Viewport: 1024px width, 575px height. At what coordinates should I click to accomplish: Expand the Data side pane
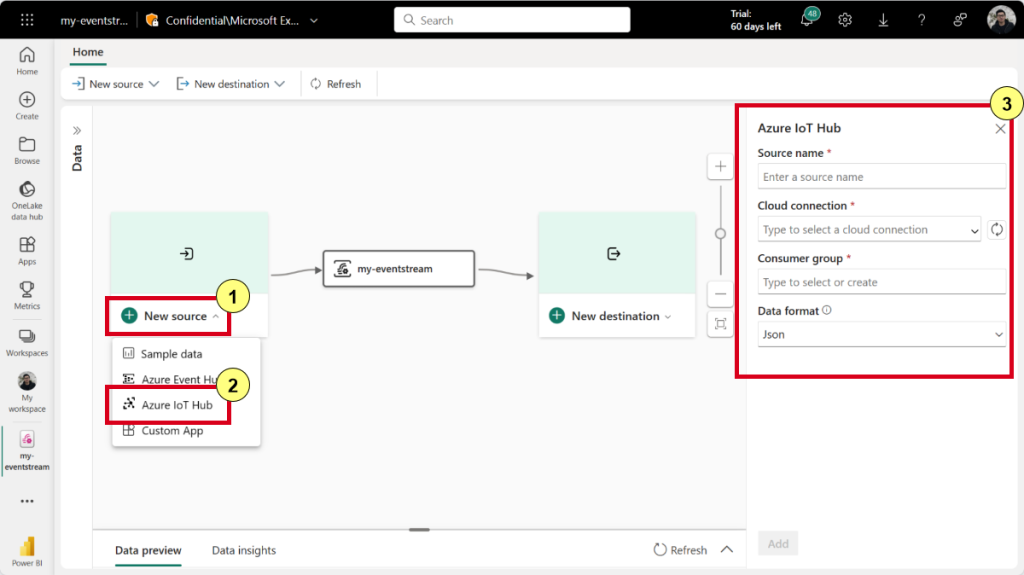coord(77,131)
